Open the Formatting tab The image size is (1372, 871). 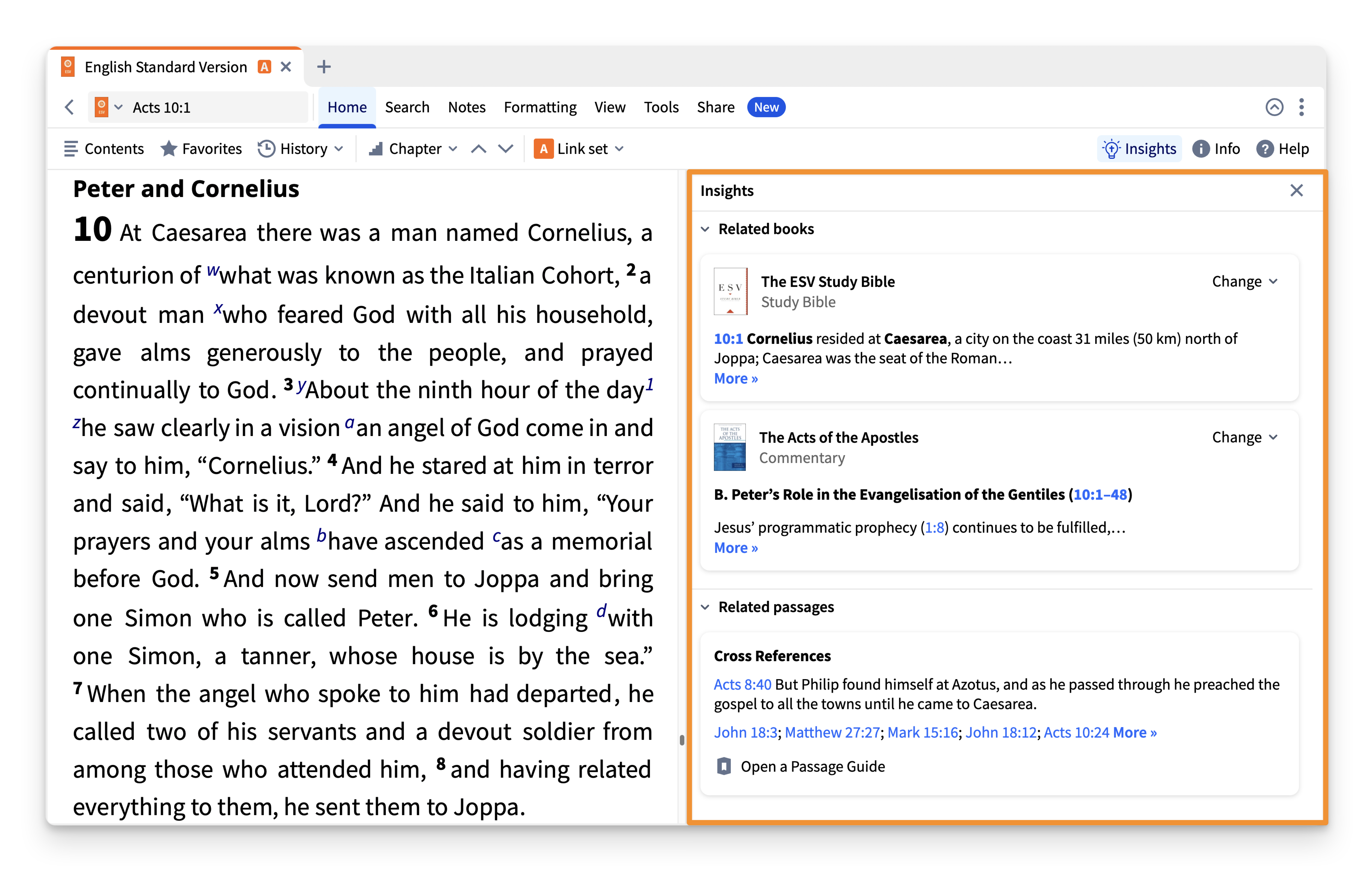(540, 107)
